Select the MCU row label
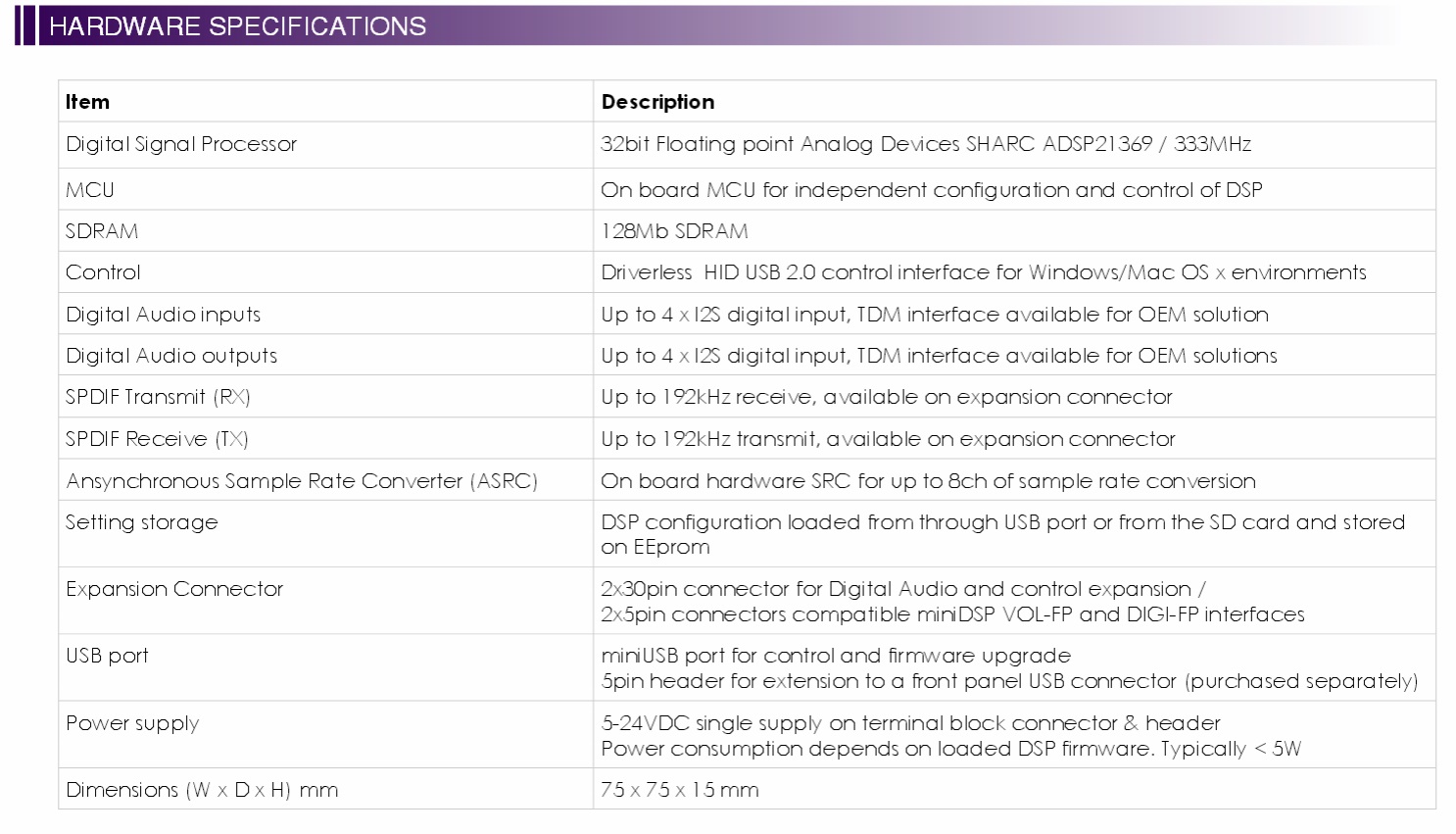This screenshot has width=1456, height=834. tap(90, 190)
